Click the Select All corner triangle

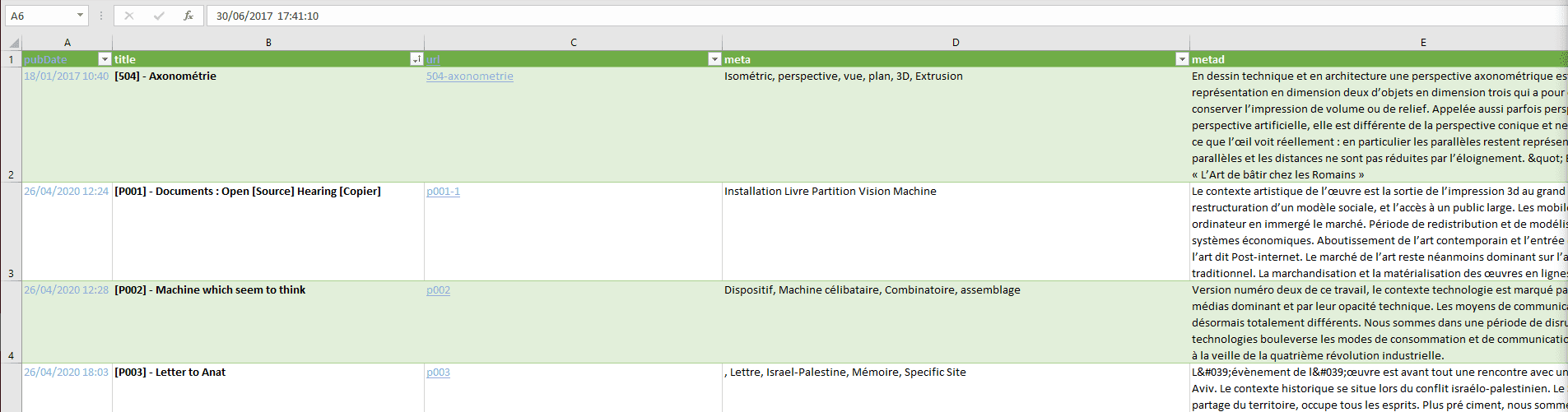[13, 43]
